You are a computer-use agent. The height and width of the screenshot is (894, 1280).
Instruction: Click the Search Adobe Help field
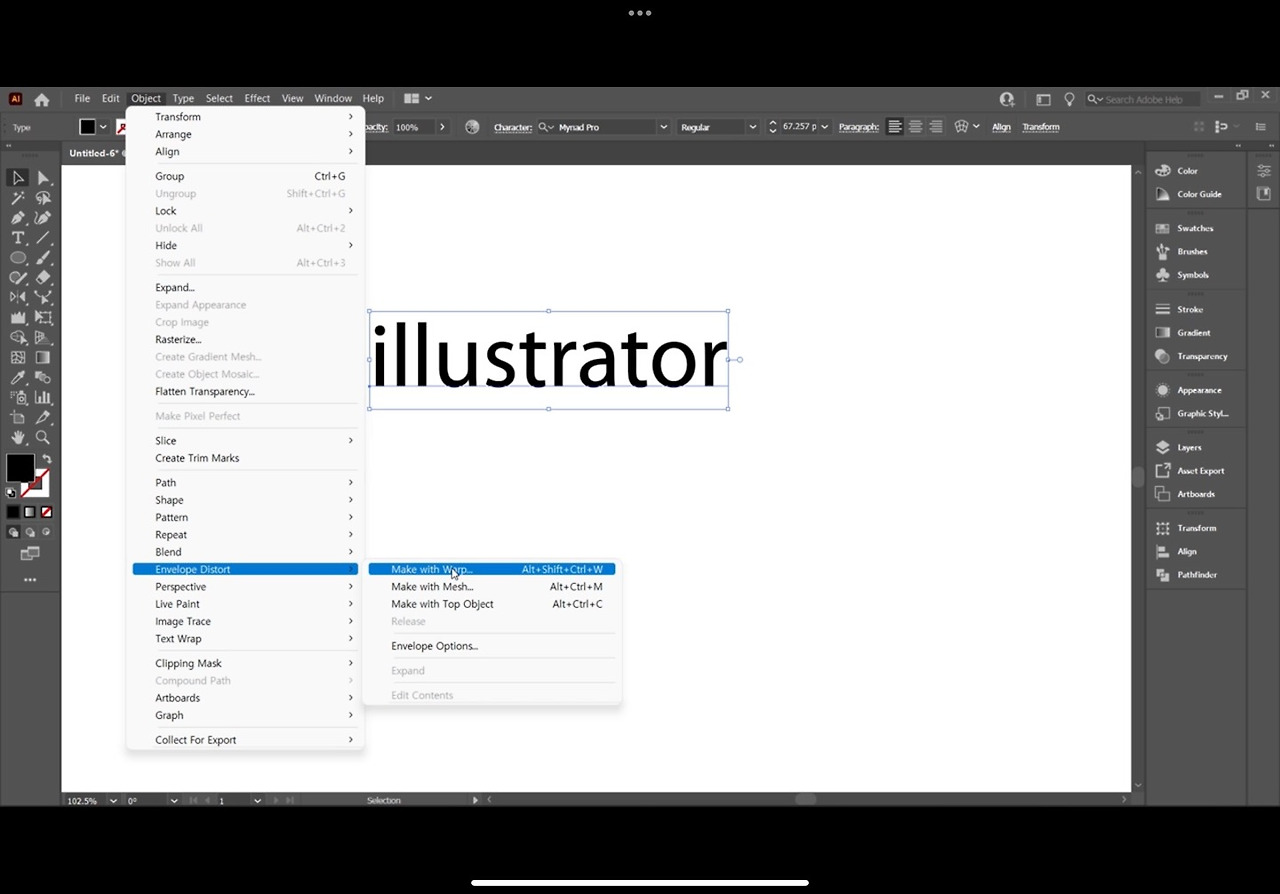[x=1144, y=99]
